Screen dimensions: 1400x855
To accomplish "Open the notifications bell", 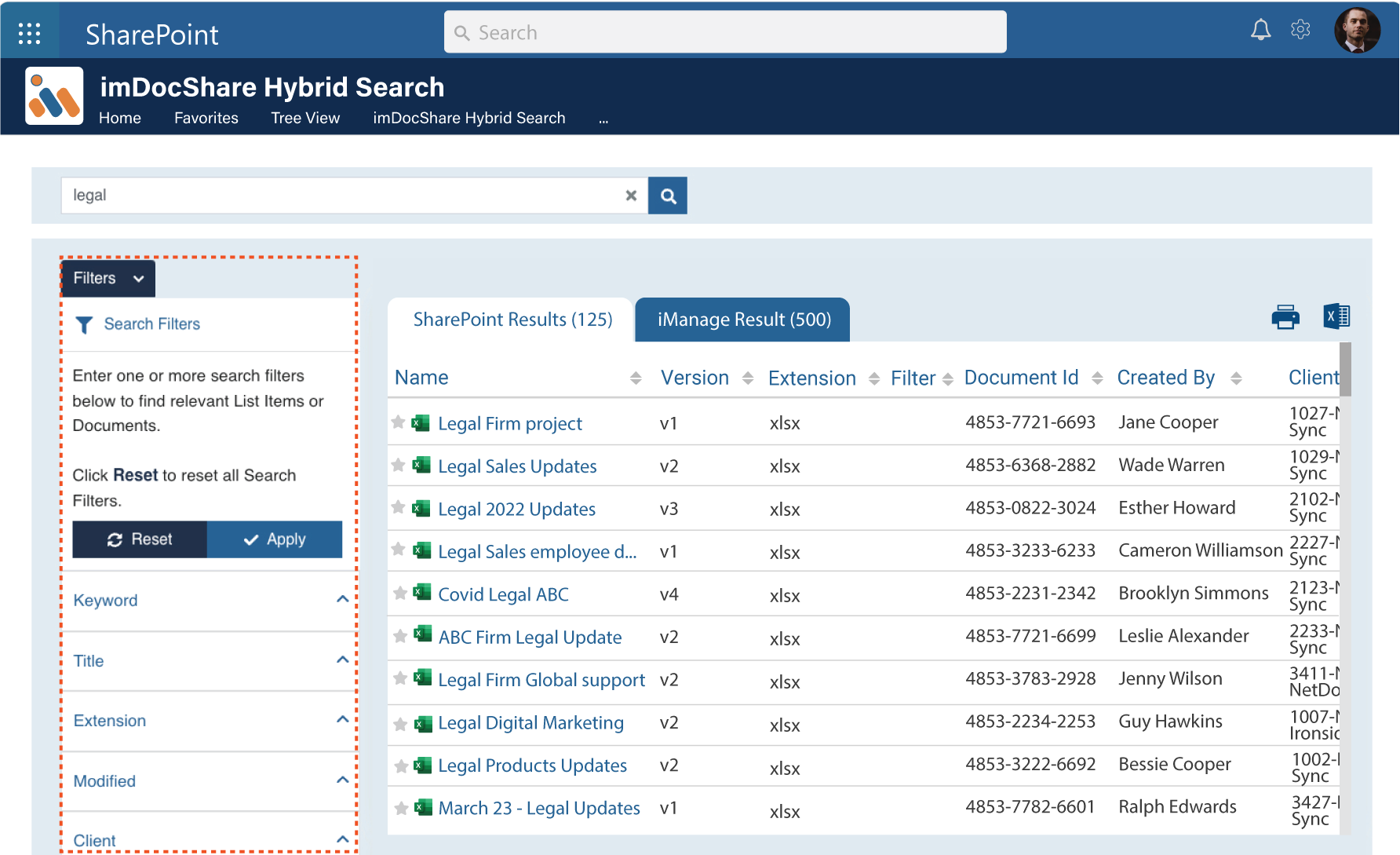I will click(1260, 30).
